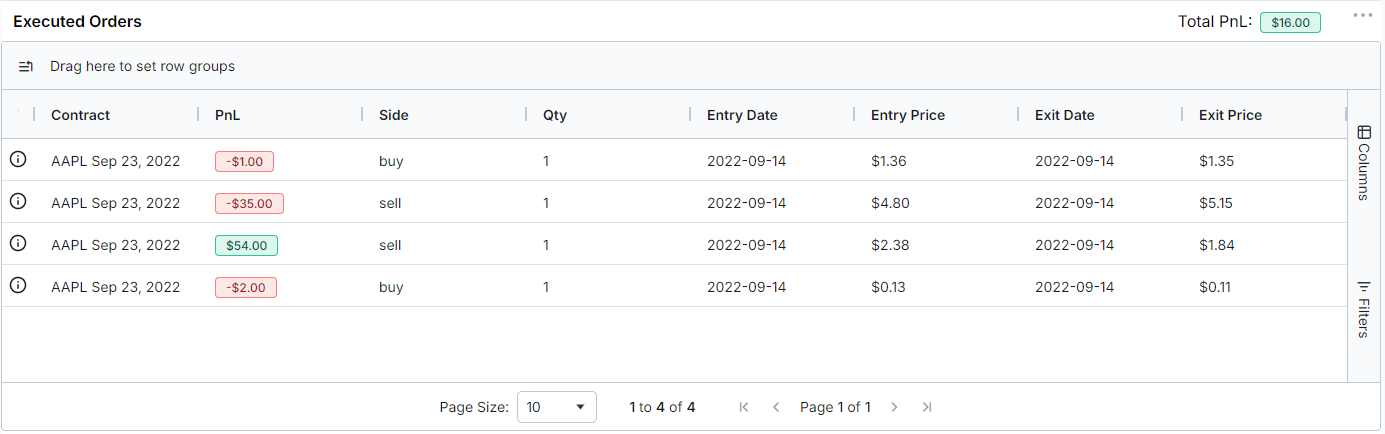This screenshot has height=434, width=1385.
Task: Sort by the Side column header
Action: pos(394,115)
